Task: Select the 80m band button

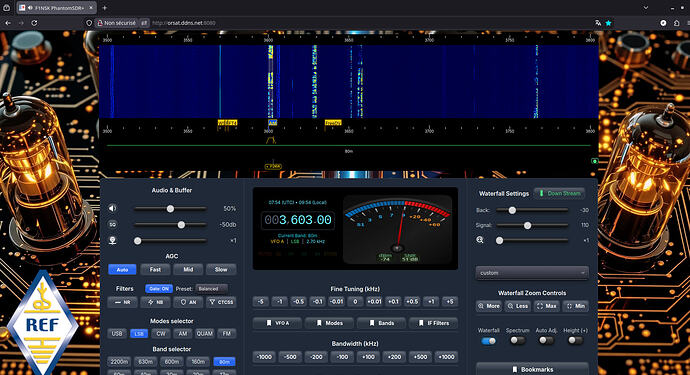Action: [x=224, y=362]
